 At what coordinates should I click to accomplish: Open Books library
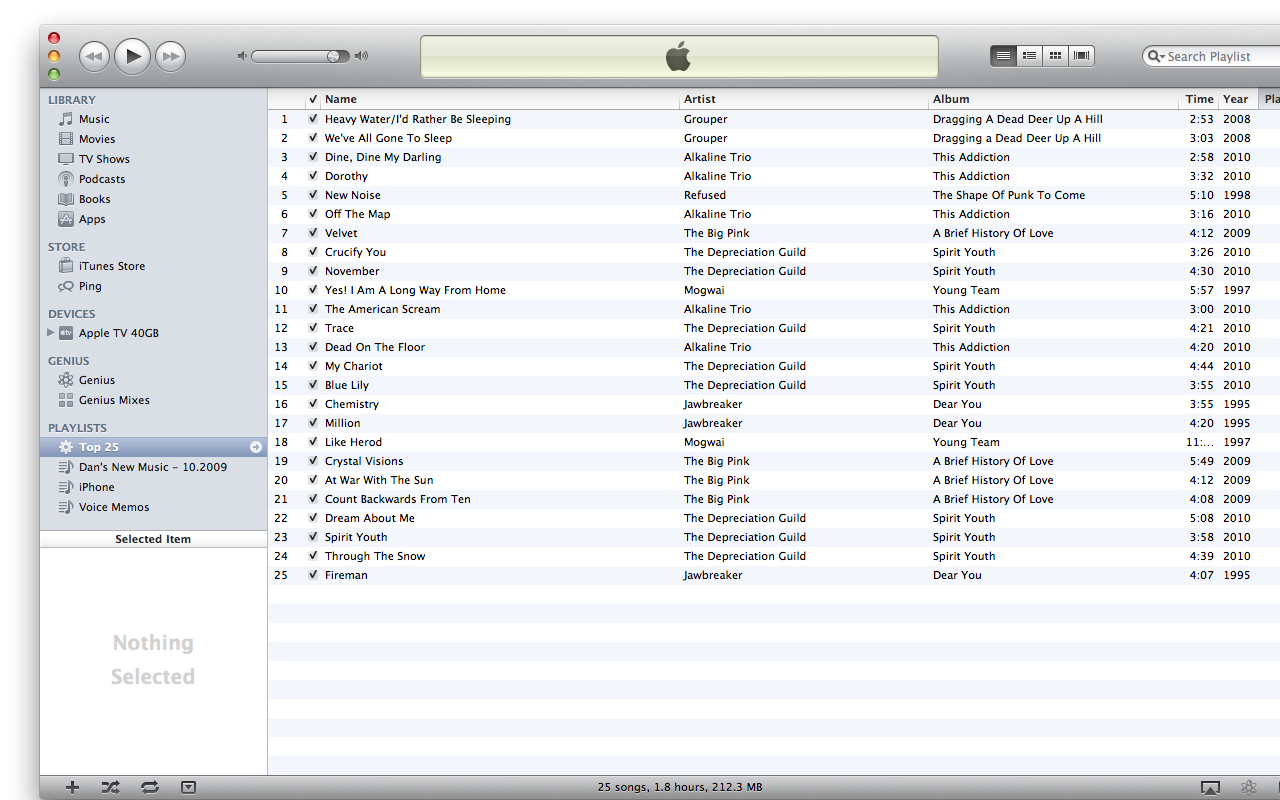pyautogui.click(x=94, y=199)
